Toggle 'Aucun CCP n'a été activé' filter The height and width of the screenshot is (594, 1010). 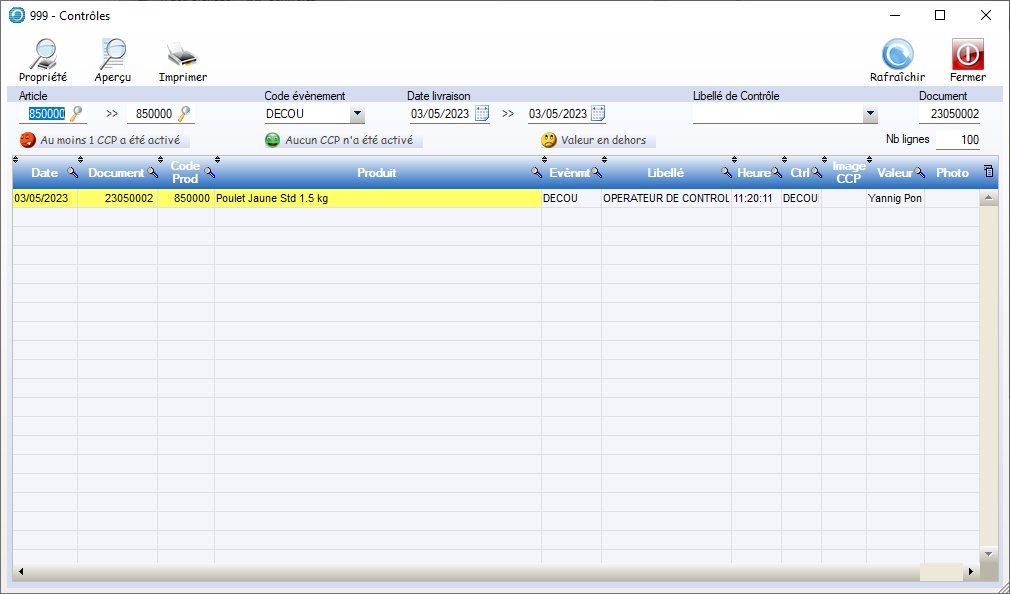point(341,141)
